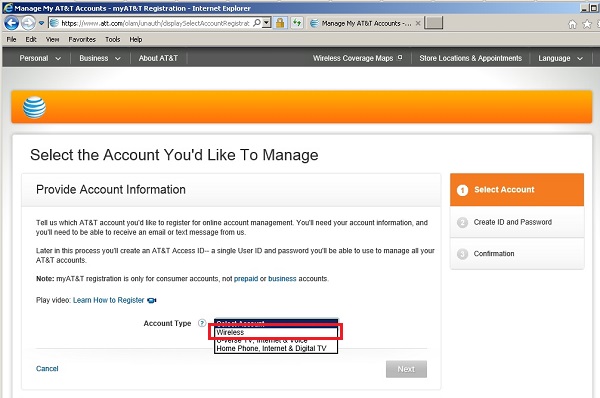This screenshot has height=398, width=600.
Task: Select the Select Account step
Action: point(517,190)
